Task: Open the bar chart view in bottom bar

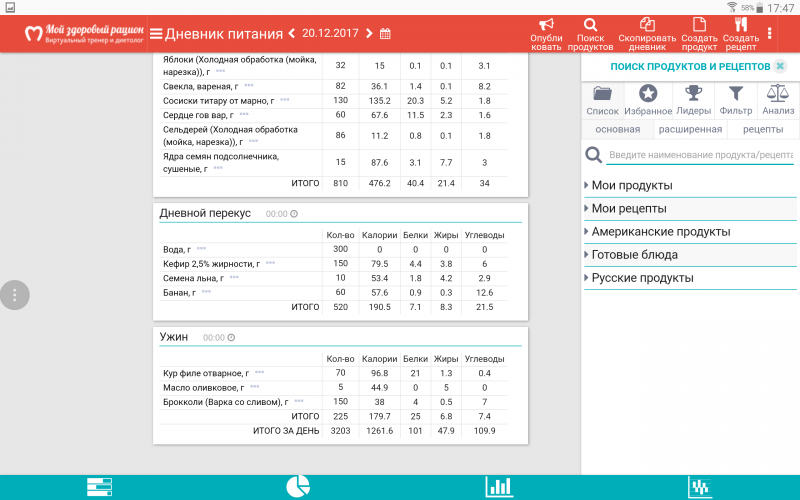Action: point(499,486)
